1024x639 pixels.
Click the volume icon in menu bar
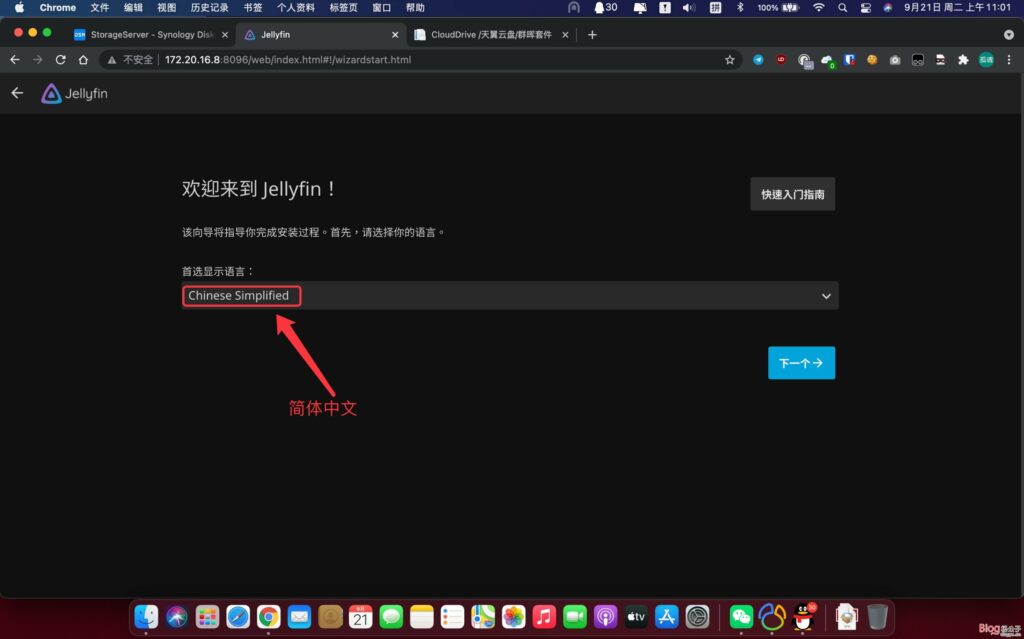[x=689, y=8]
